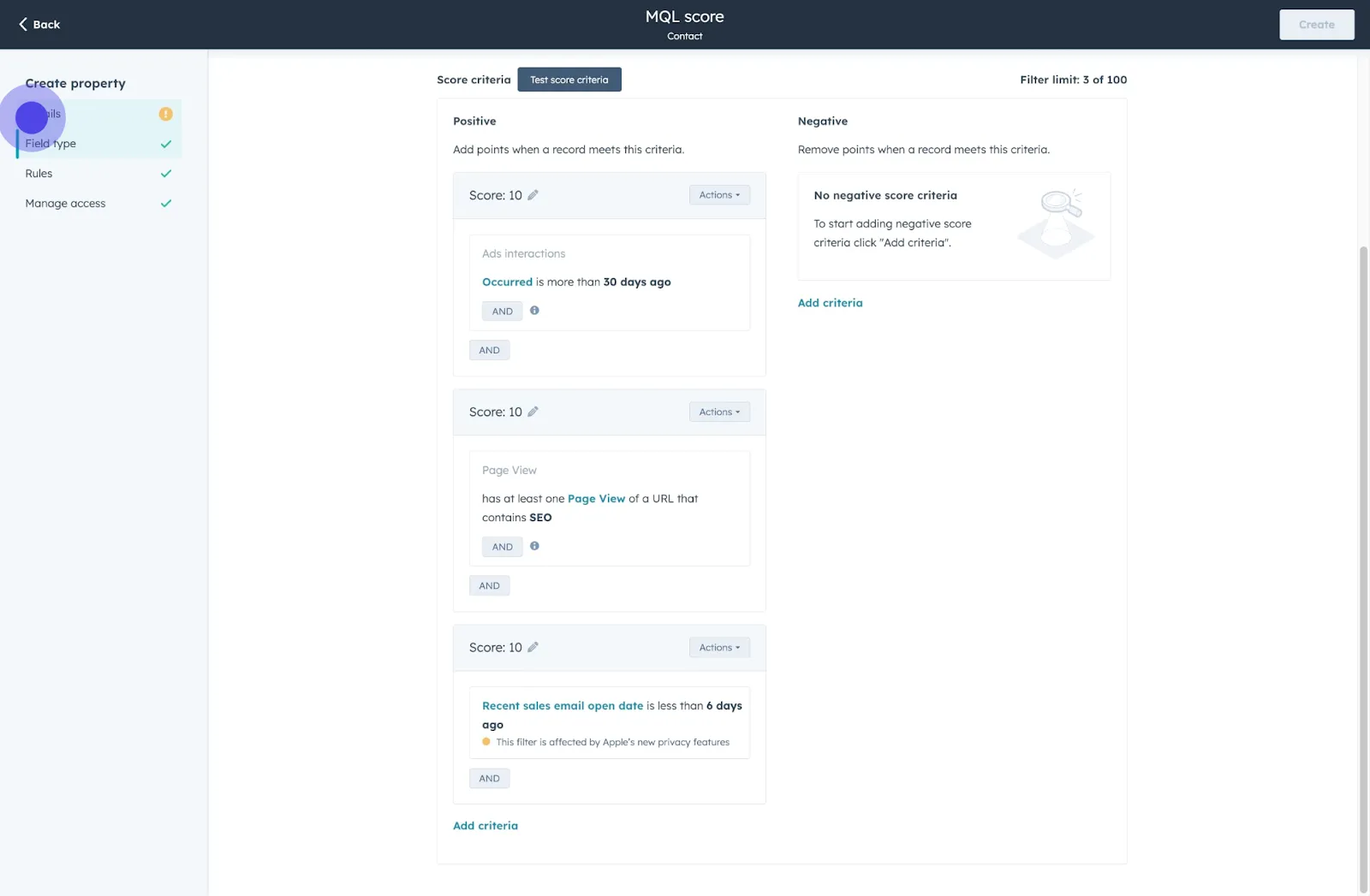This screenshot has width=1370, height=896.
Task: Click the 'Negative' section heading
Action: tap(822, 121)
